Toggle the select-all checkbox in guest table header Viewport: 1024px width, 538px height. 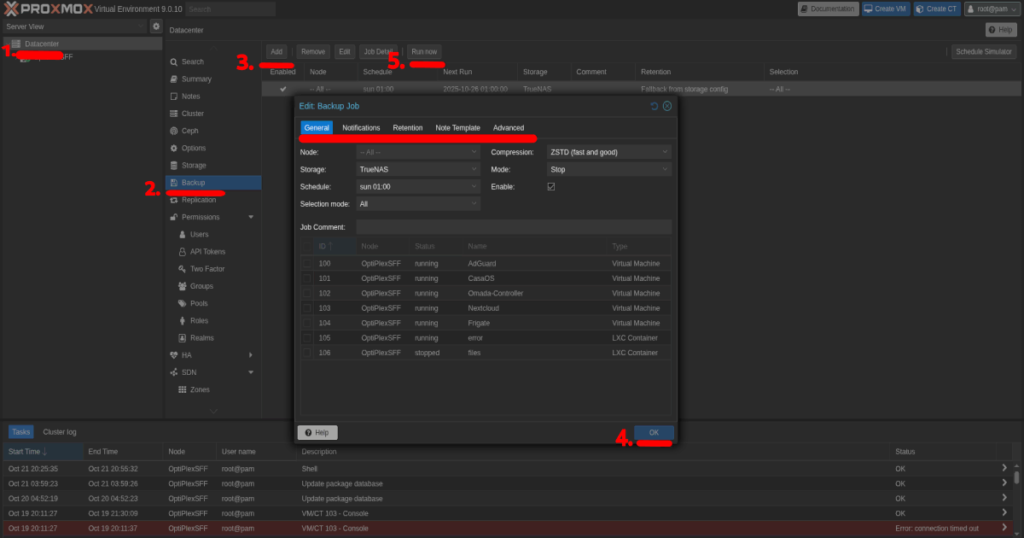tap(307, 246)
